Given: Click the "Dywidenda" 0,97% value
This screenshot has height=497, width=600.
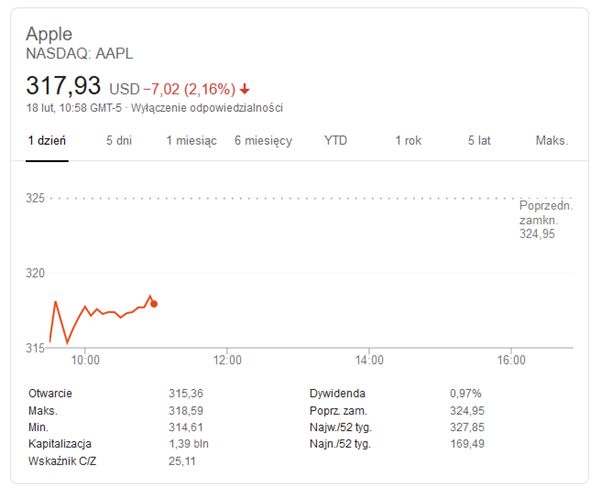Looking at the screenshot, I should (465, 393).
